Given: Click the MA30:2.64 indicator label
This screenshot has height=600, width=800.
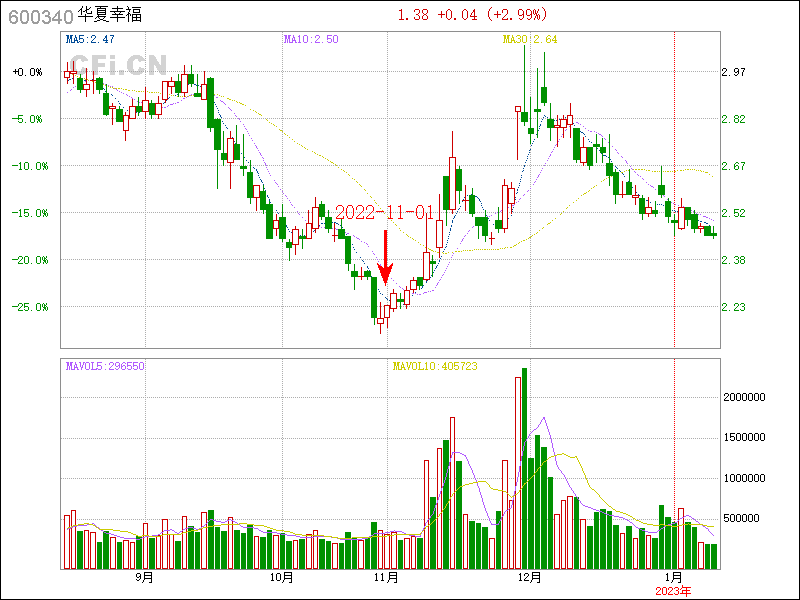Looking at the screenshot, I should coord(529,39).
